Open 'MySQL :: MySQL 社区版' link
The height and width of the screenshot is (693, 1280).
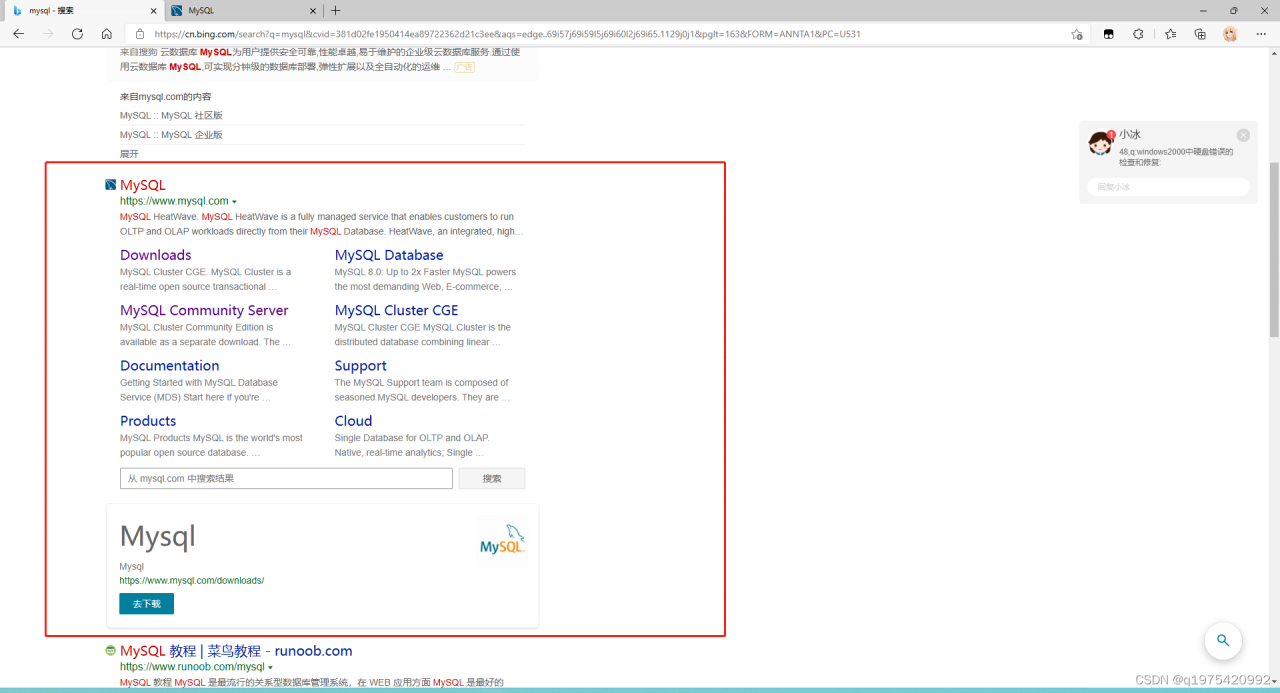click(x=171, y=116)
